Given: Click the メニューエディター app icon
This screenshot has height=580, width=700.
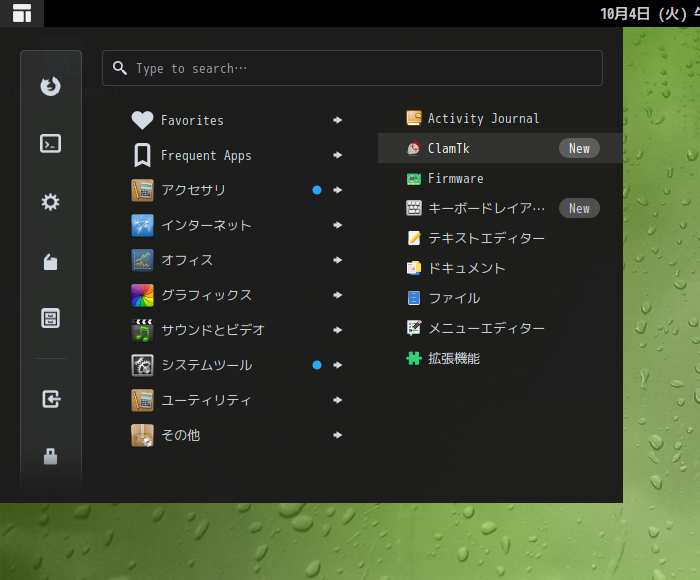Looking at the screenshot, I should 414,328.
